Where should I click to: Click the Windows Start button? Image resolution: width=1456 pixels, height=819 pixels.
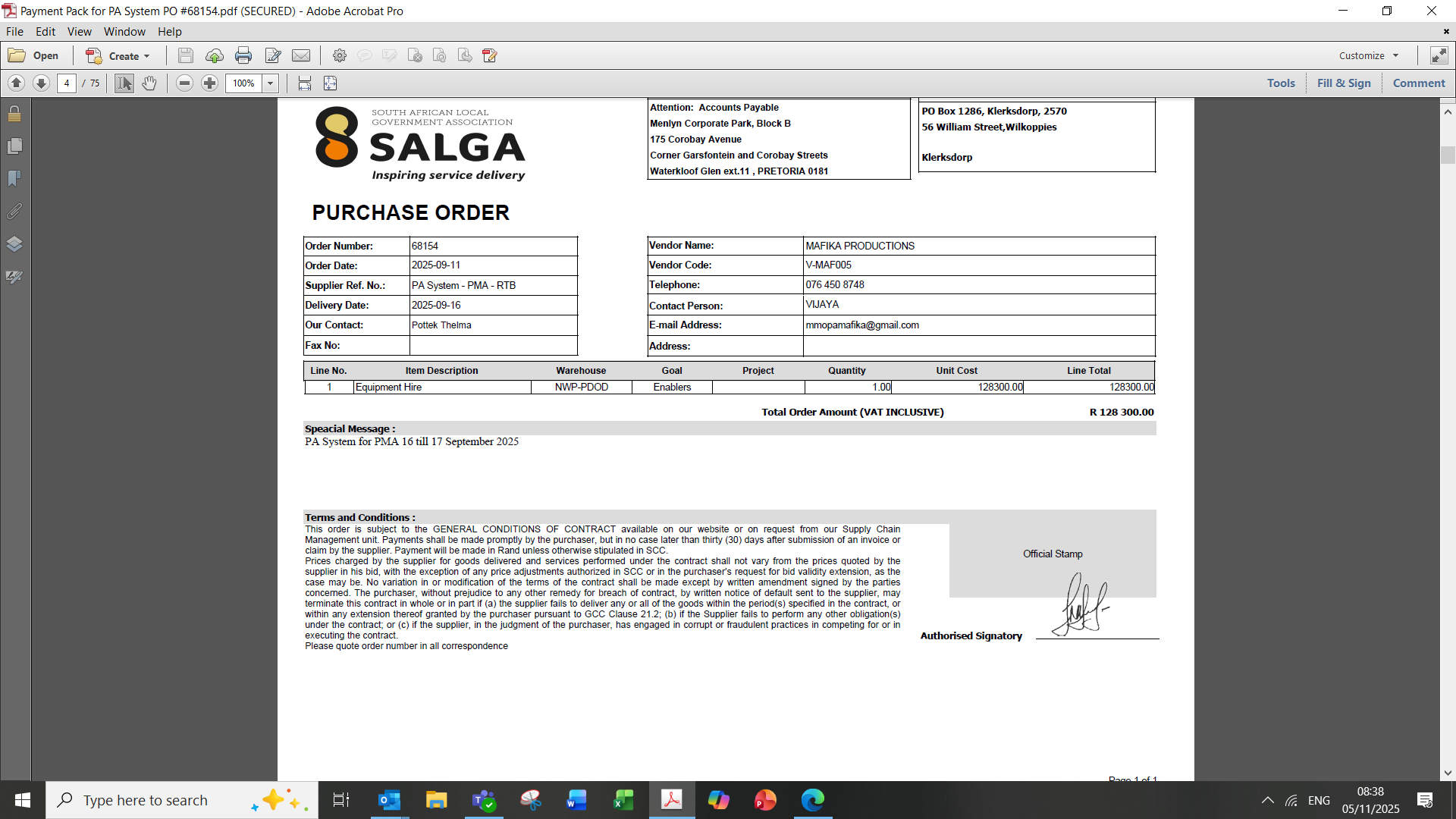pos(22,800)
